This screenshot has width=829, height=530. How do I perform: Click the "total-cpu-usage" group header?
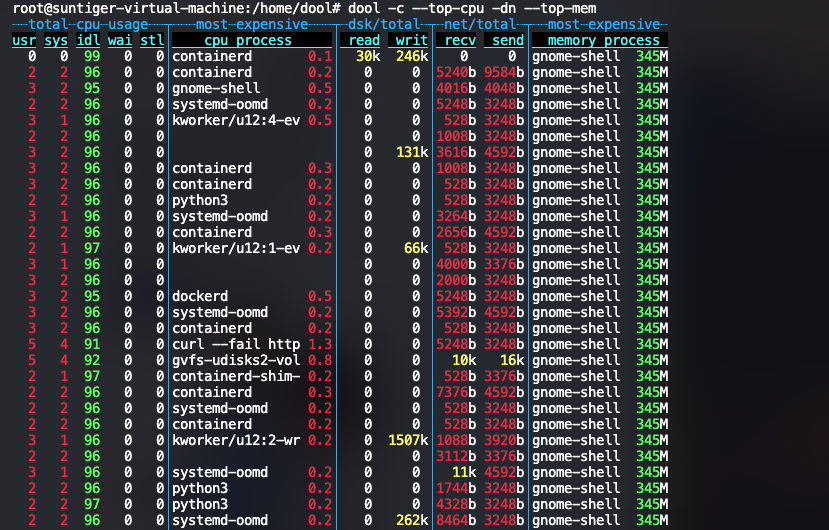[88, 24]
